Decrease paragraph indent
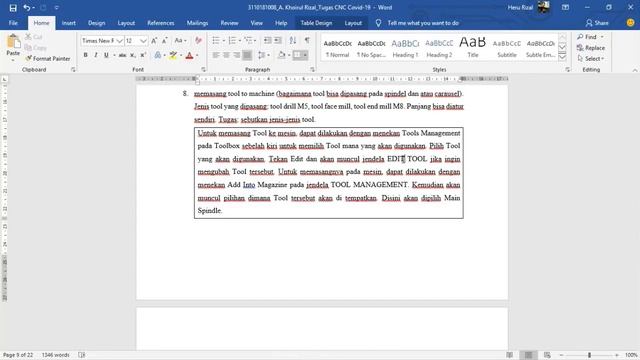The image size is (640, 360). tap(267, 40)
